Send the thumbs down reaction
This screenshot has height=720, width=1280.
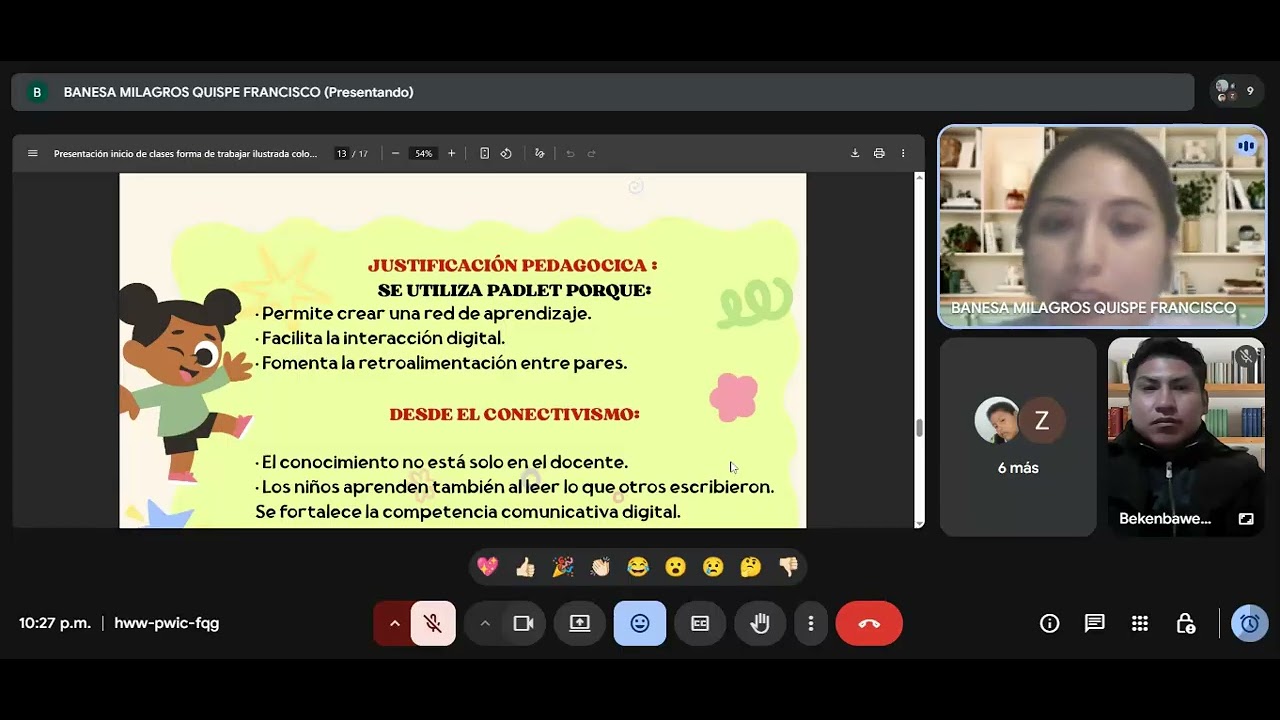788,567
